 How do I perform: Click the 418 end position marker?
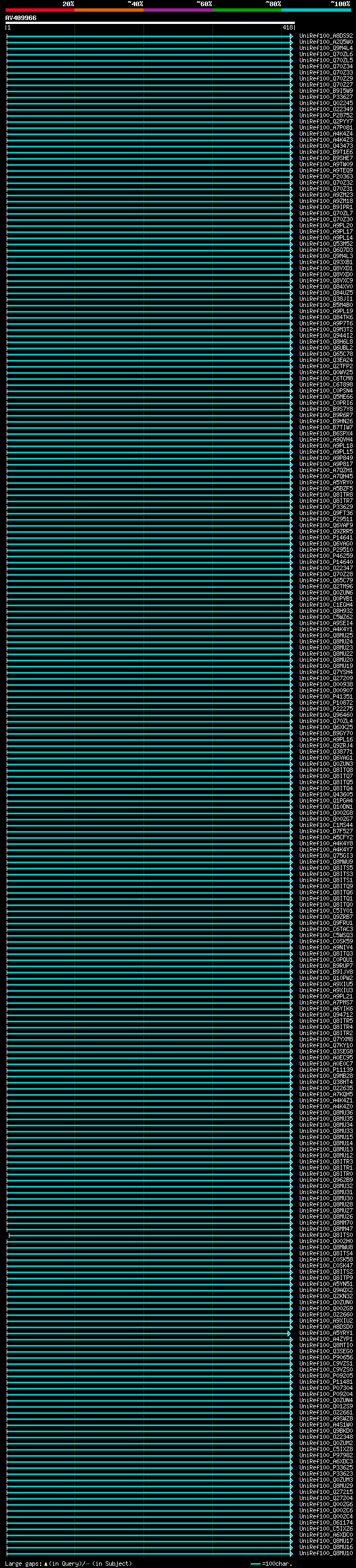click(x=289, y=27)
